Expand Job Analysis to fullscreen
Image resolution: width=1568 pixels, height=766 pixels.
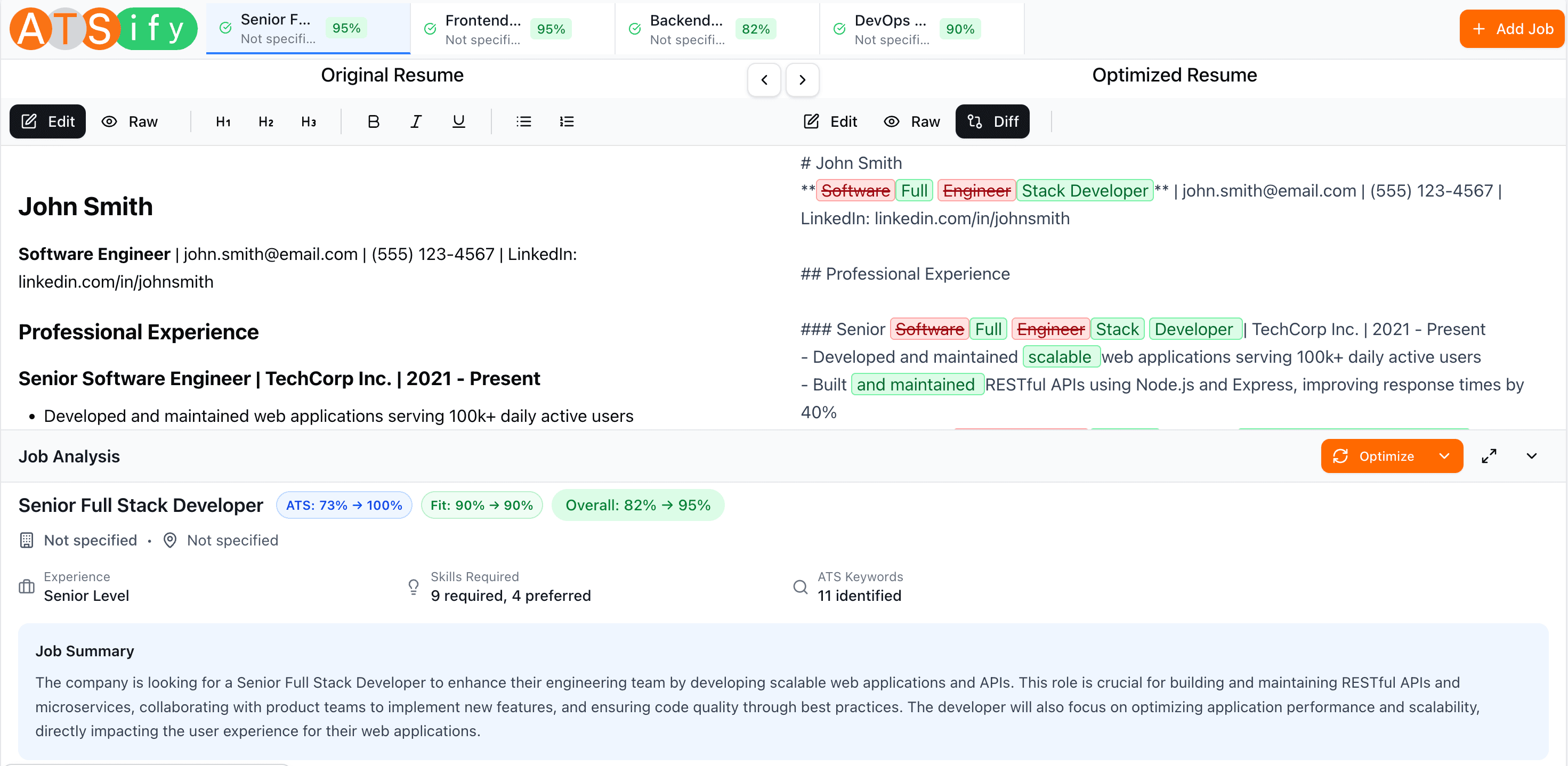pos(1489,455)
